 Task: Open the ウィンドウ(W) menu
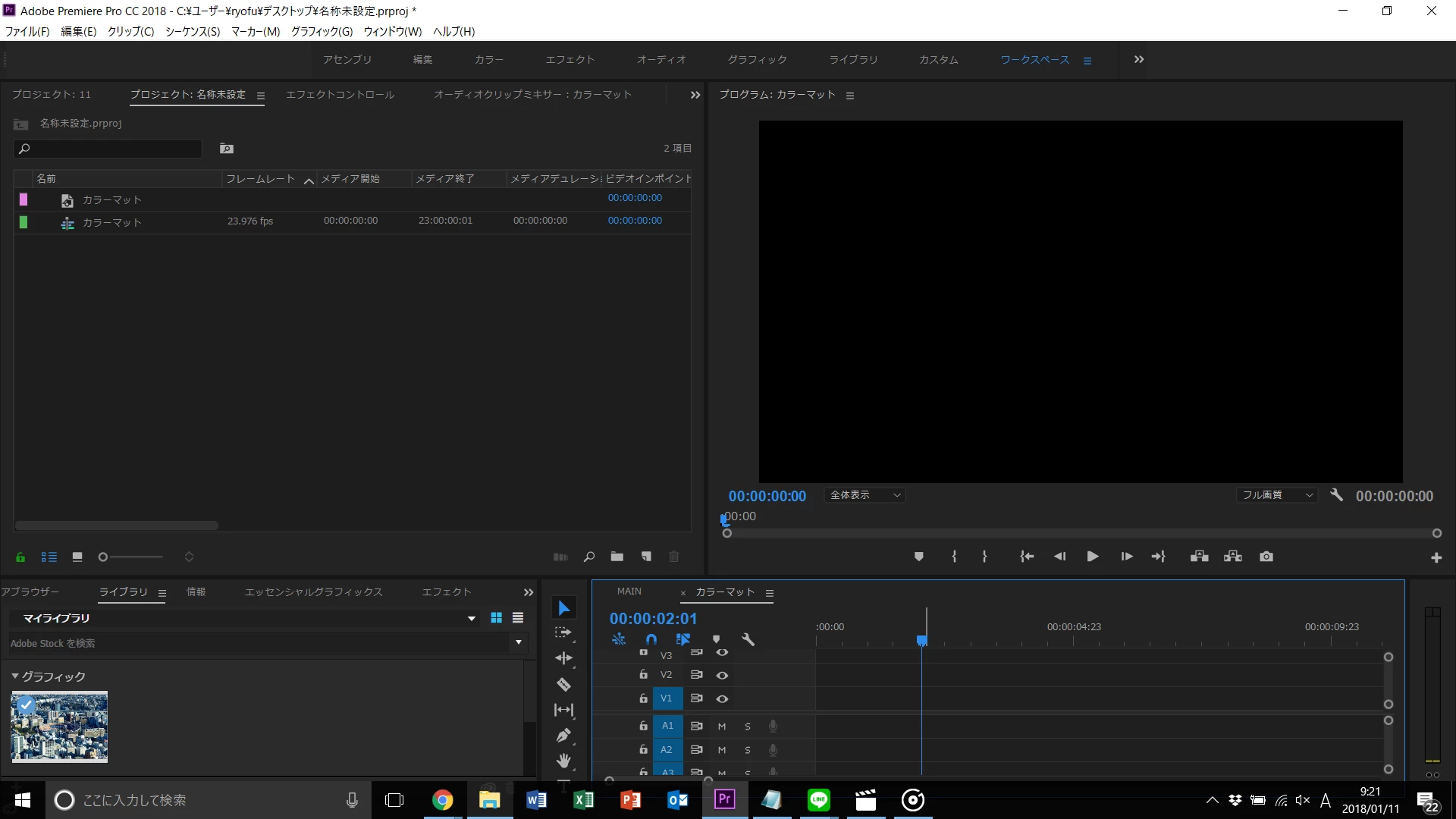click(x=392, y=32)
